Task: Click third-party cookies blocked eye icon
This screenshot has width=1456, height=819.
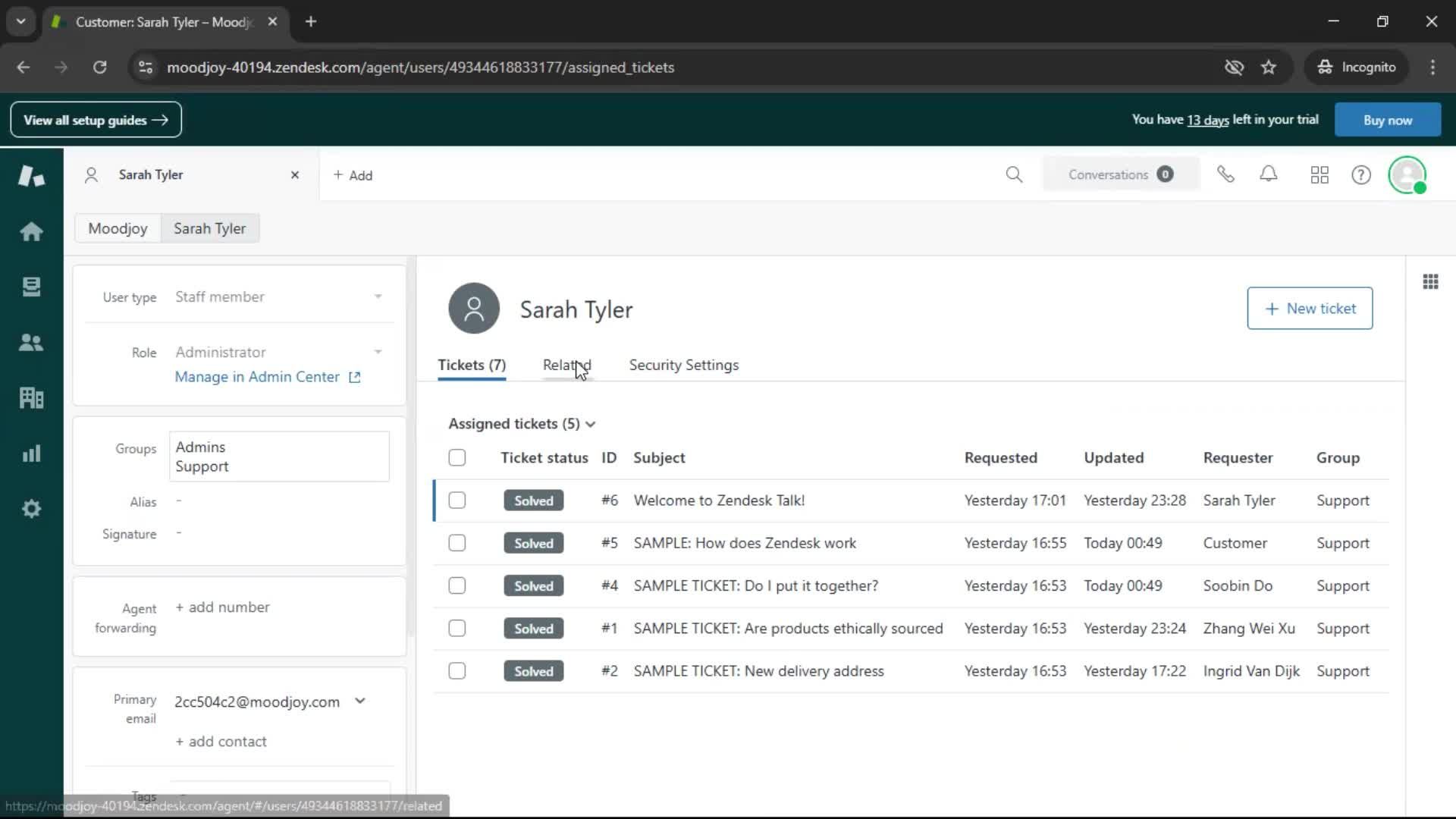Action: pos(1234,67)
